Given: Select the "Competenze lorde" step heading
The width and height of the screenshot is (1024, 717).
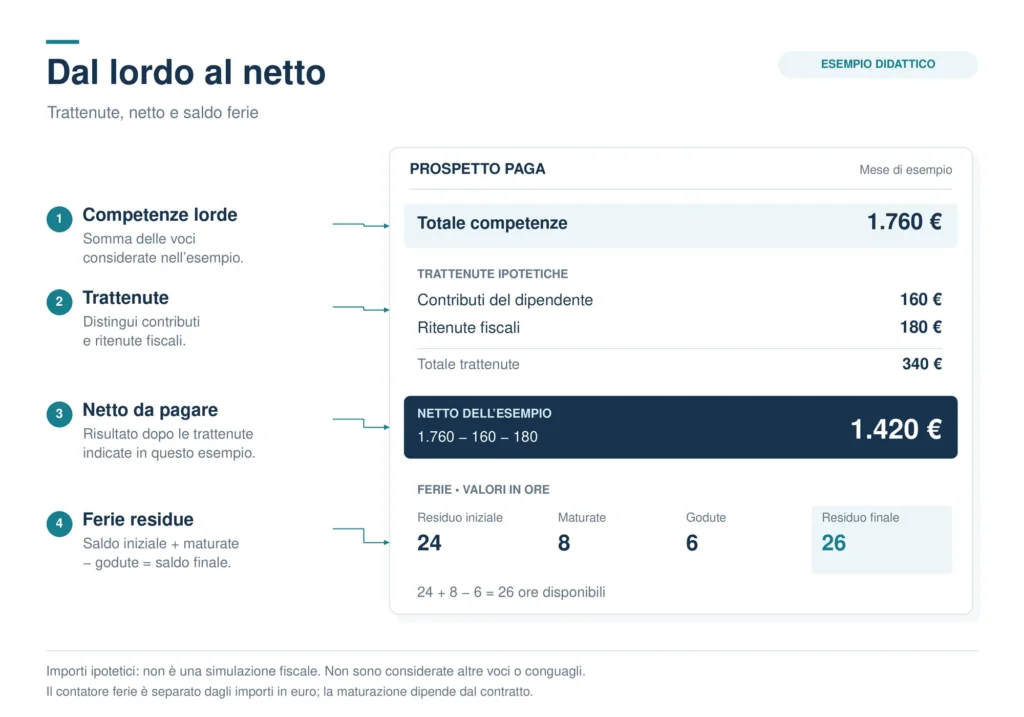Looking at the screenshot, I should (159, 214).
